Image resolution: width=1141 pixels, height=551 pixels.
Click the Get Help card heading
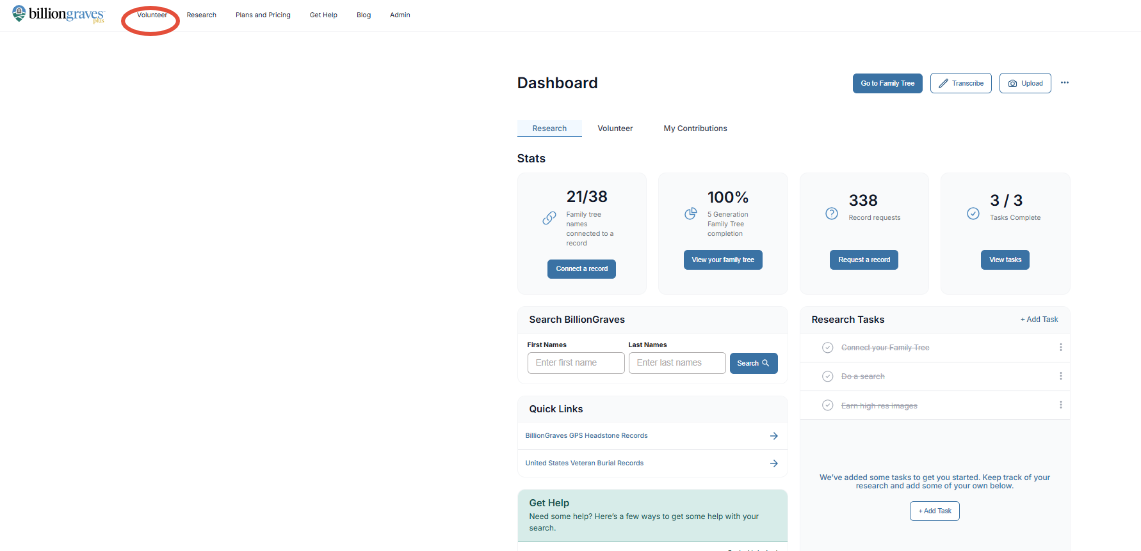[x=549, y=502]
